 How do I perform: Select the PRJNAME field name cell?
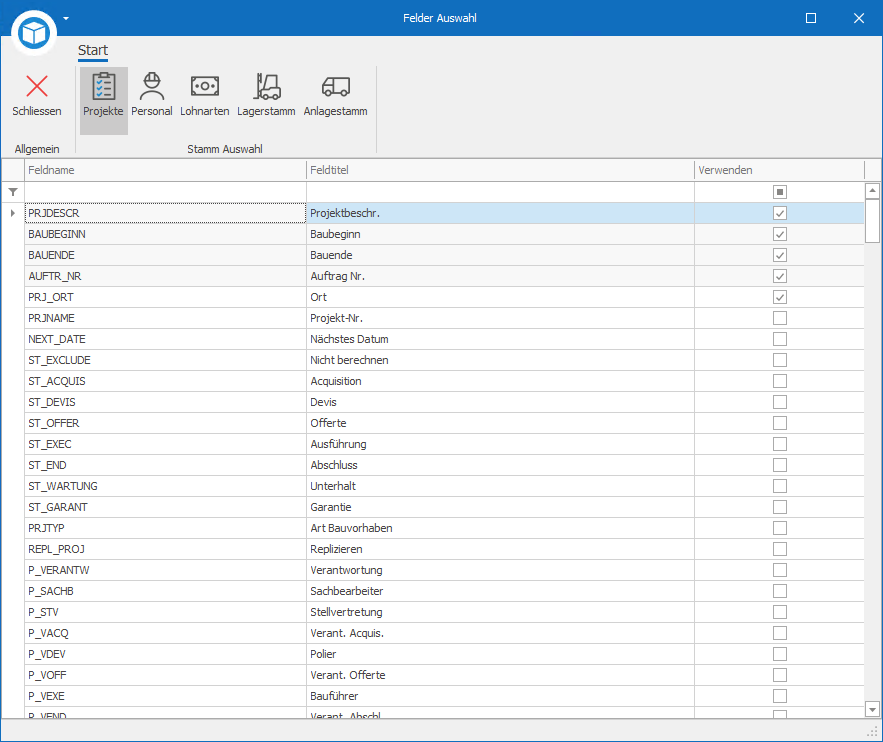coord(165,318)
